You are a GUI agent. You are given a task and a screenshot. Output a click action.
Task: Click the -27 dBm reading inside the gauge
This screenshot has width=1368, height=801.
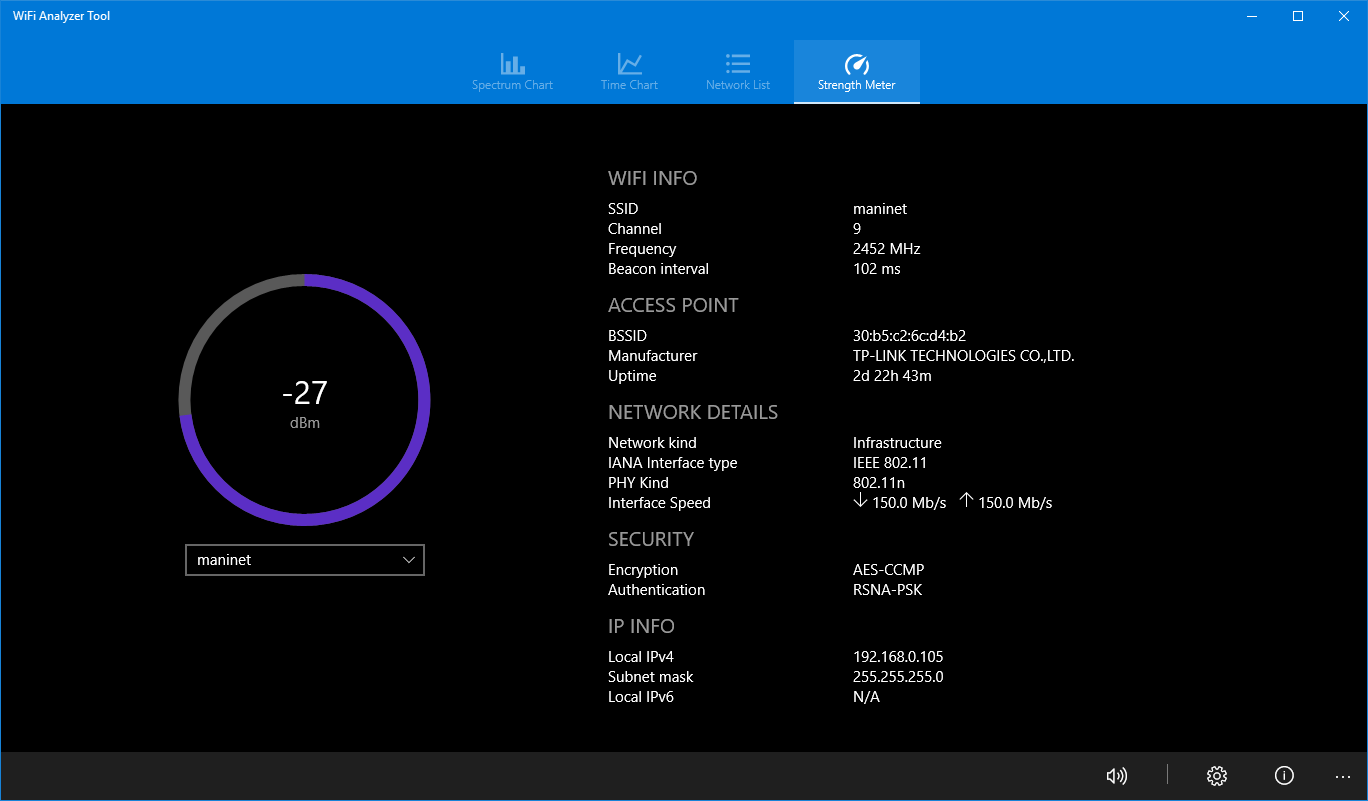coord(304,393)
